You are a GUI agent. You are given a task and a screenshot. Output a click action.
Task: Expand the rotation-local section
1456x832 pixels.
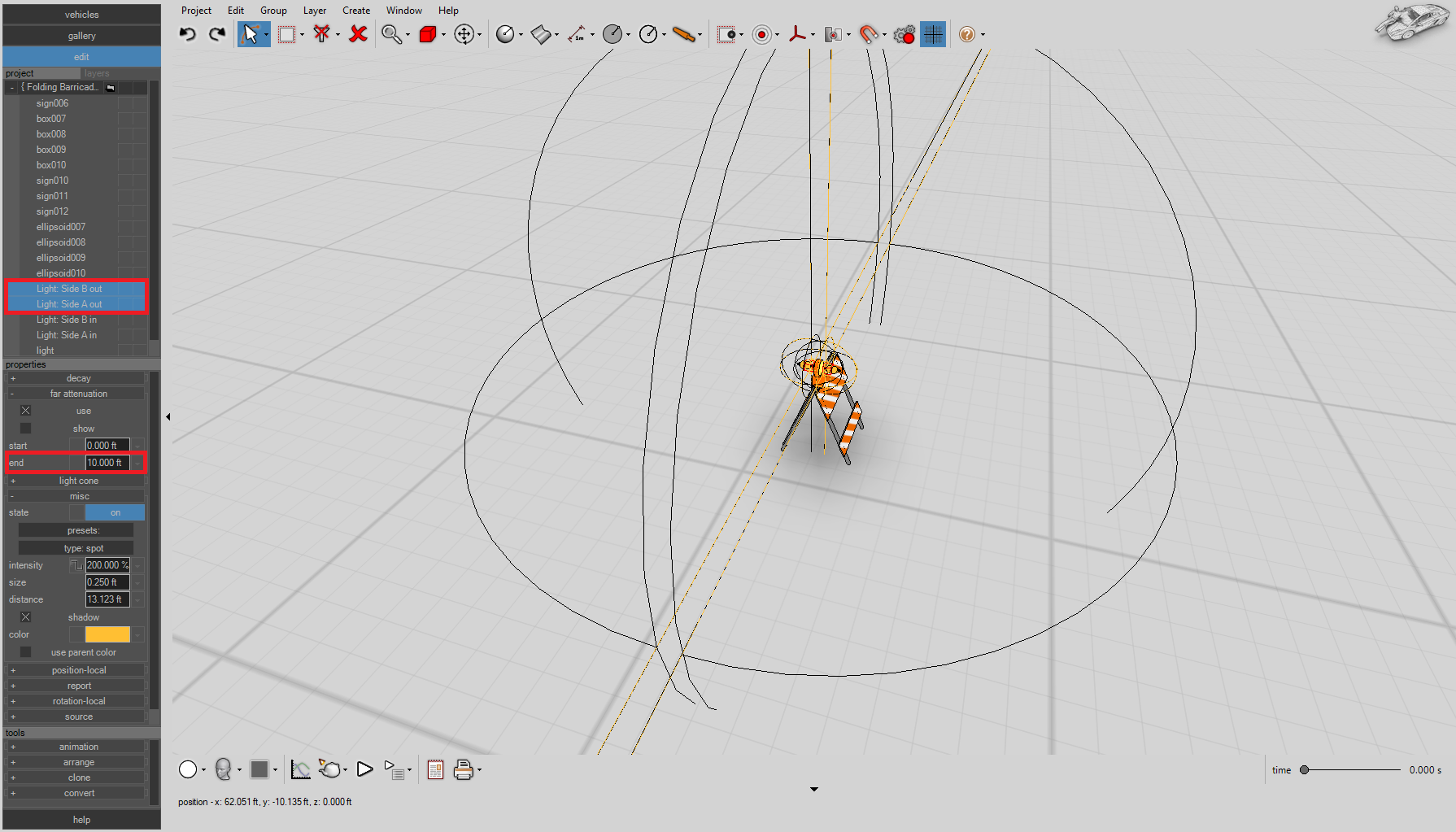pos(13,701)
